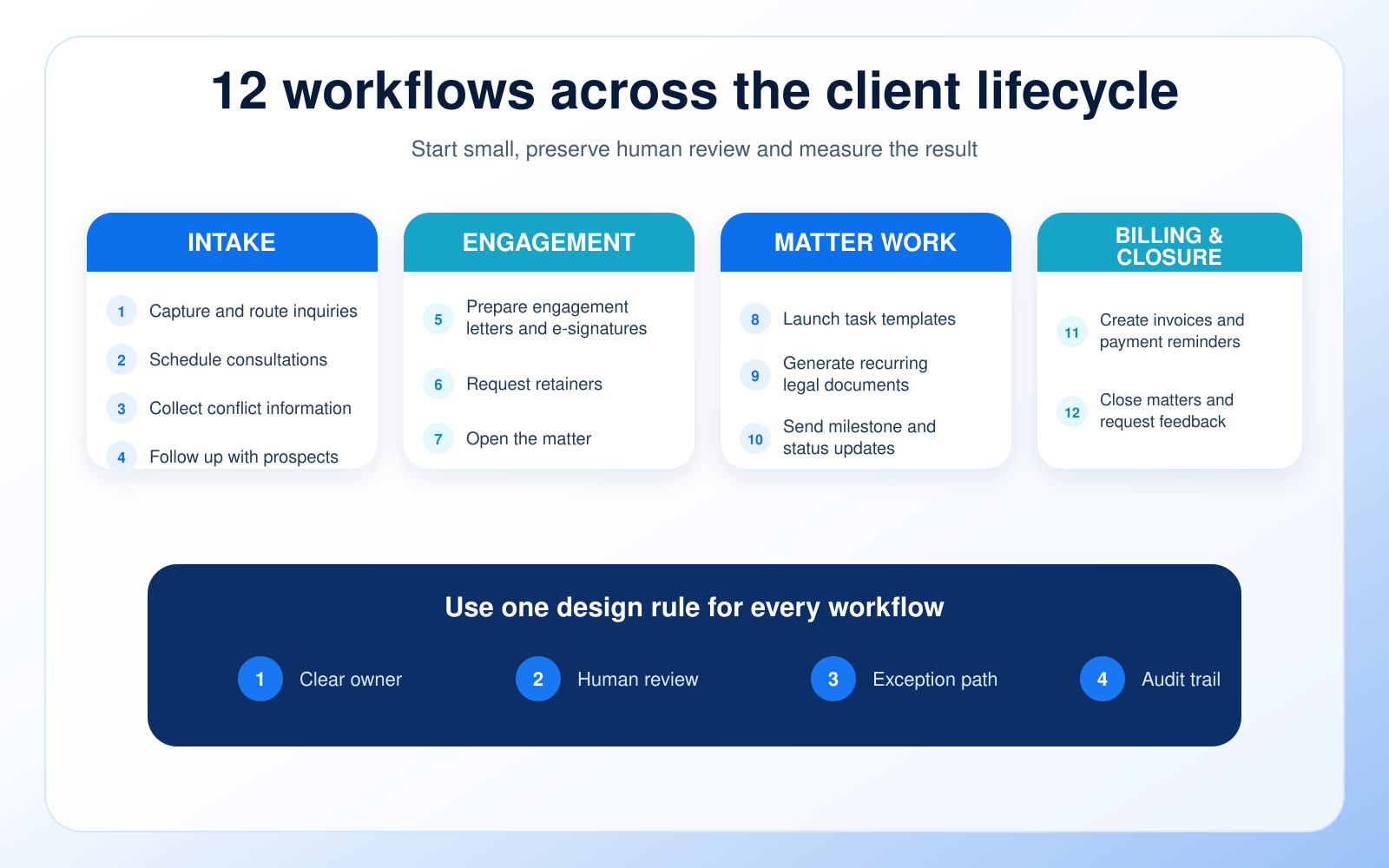
Task: Click the "Clear owner" label
Action: tap(351, 679)
